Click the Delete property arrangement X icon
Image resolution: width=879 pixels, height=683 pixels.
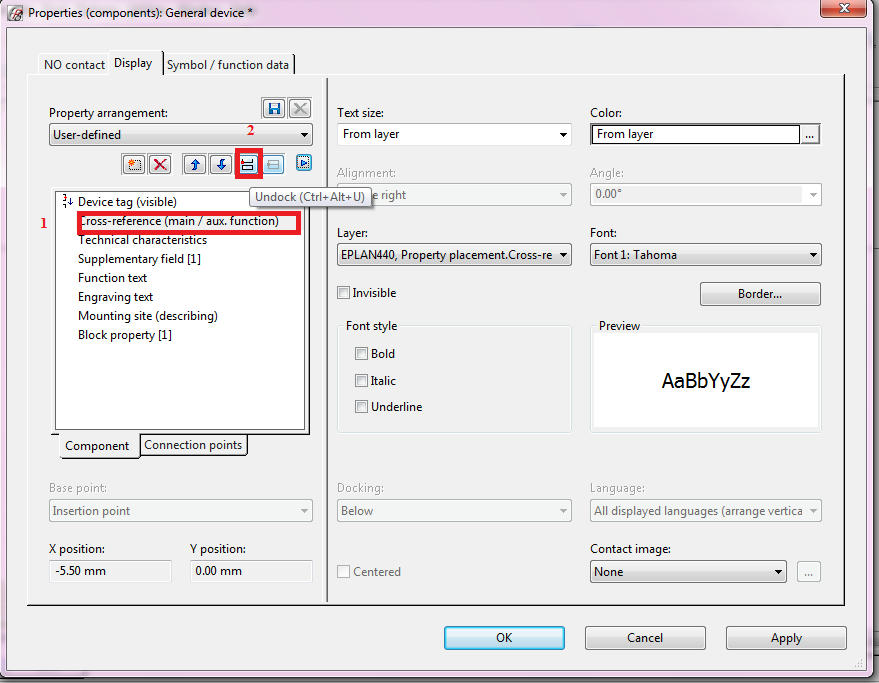300,108
